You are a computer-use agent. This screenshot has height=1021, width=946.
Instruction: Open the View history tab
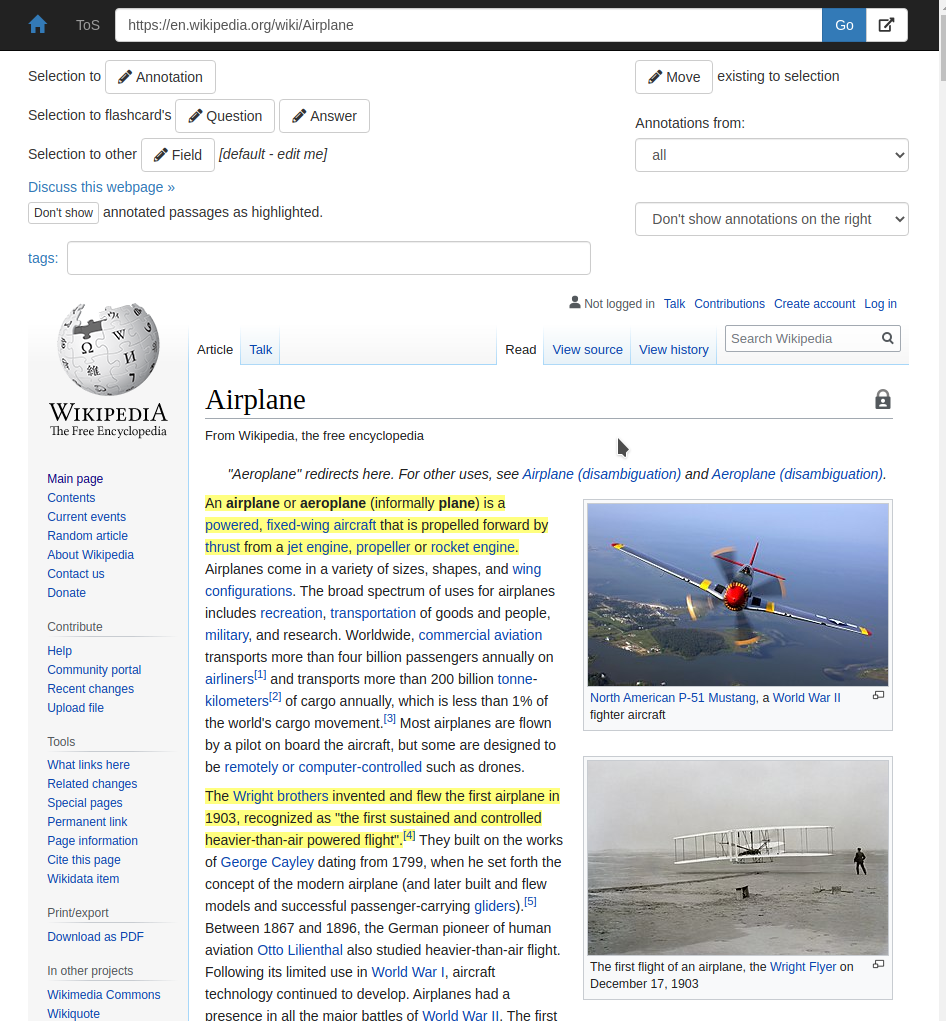point(673,350)
